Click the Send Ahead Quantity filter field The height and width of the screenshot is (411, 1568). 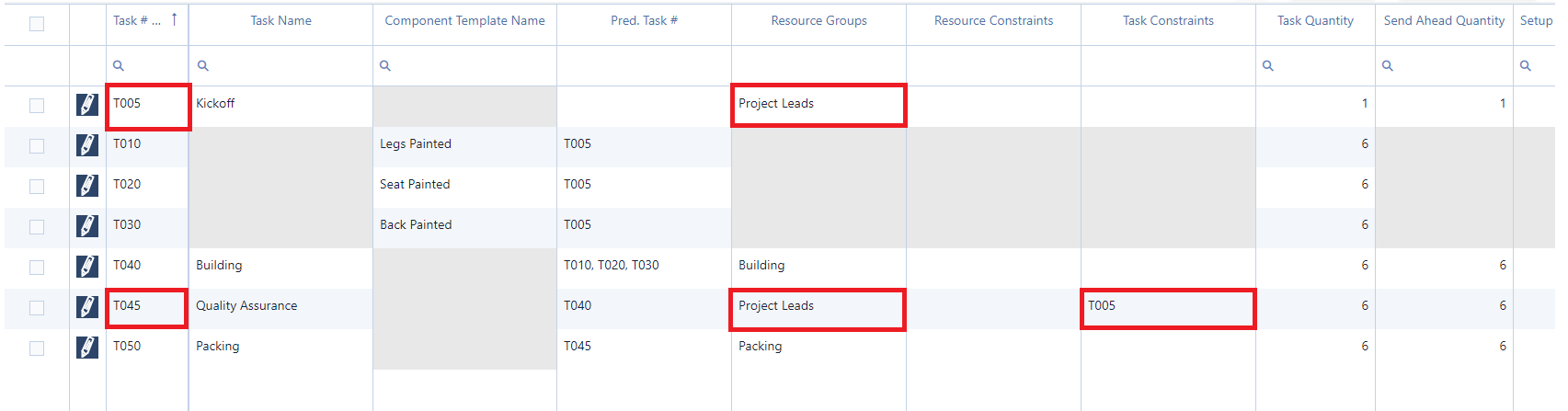(1448, 66)
